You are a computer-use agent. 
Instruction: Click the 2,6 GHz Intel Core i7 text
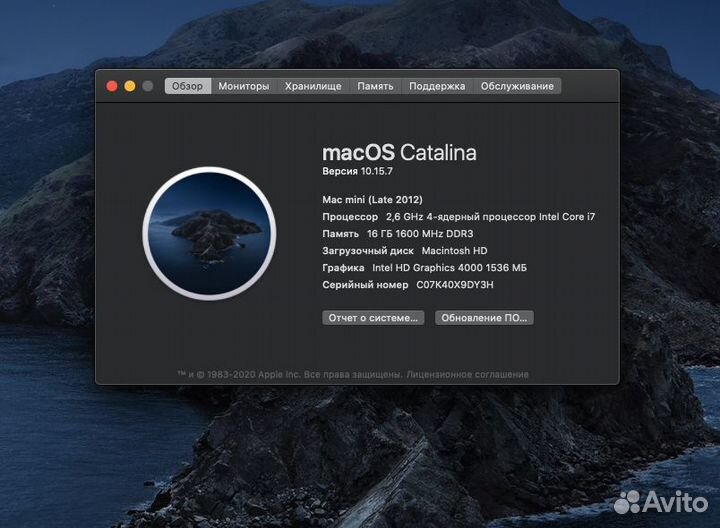click(490, 217)
